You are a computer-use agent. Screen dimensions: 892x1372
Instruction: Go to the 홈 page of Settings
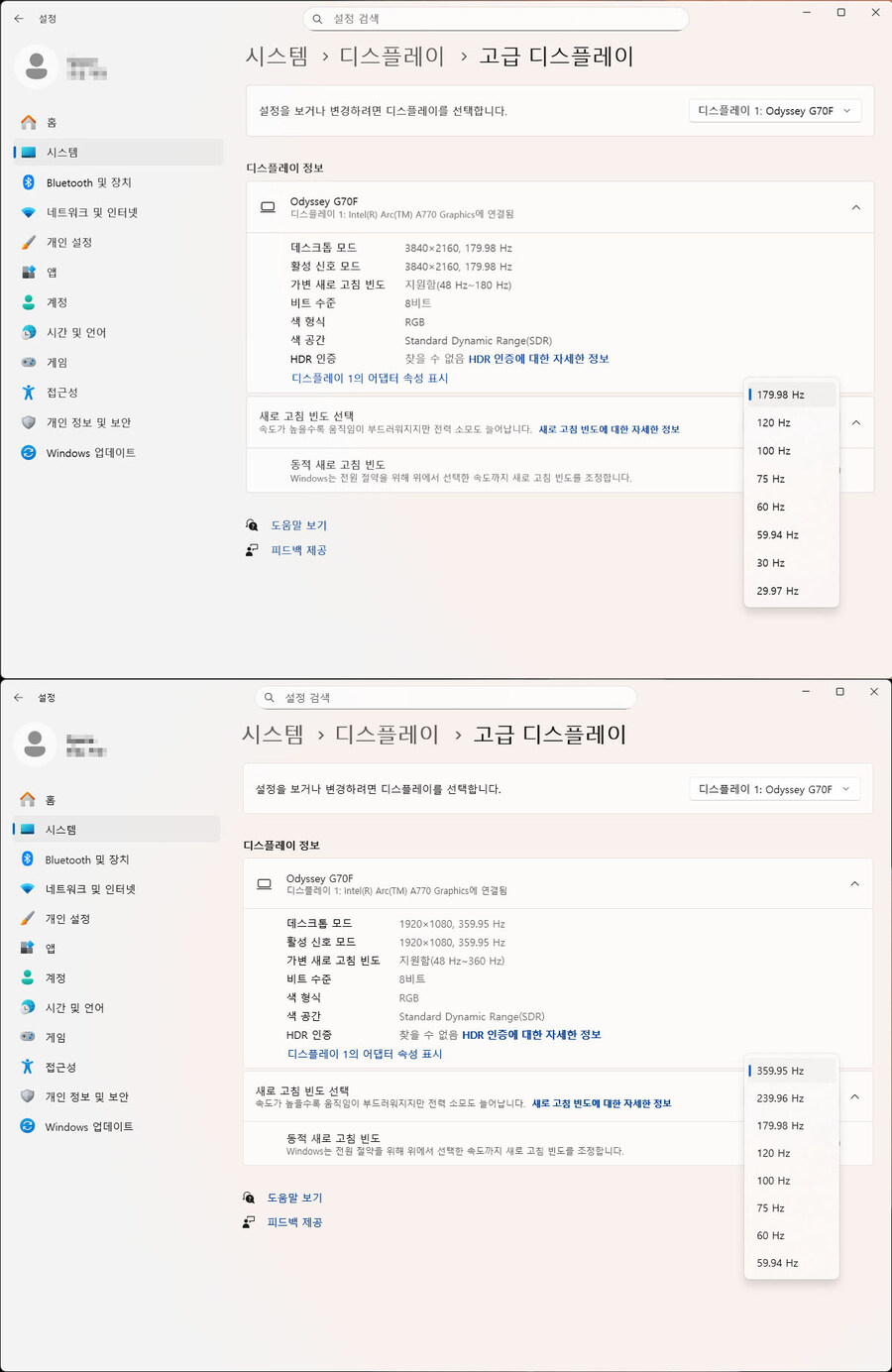tap(52, 122)
